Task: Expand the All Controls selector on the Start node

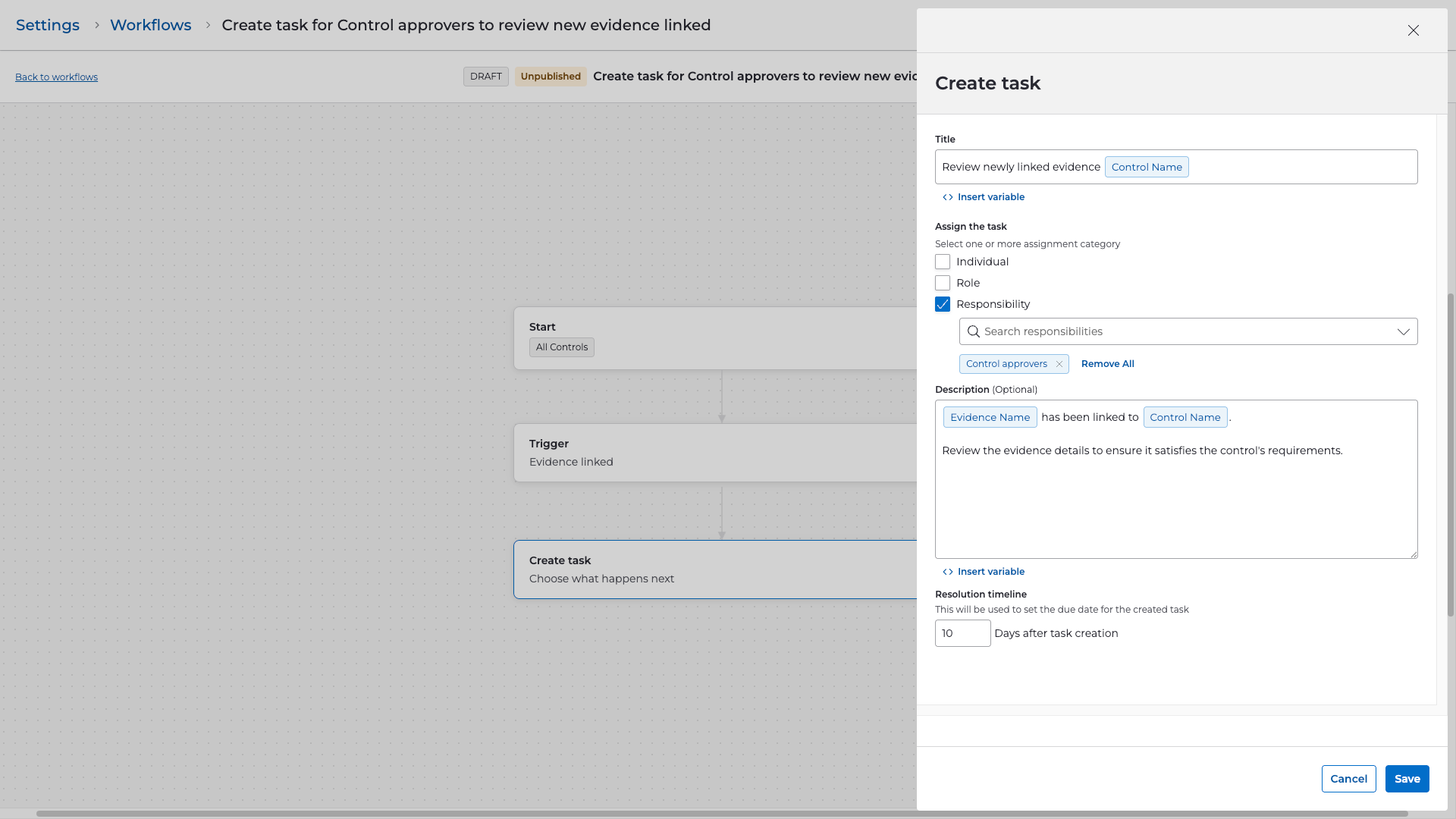Action: [561, 347]
